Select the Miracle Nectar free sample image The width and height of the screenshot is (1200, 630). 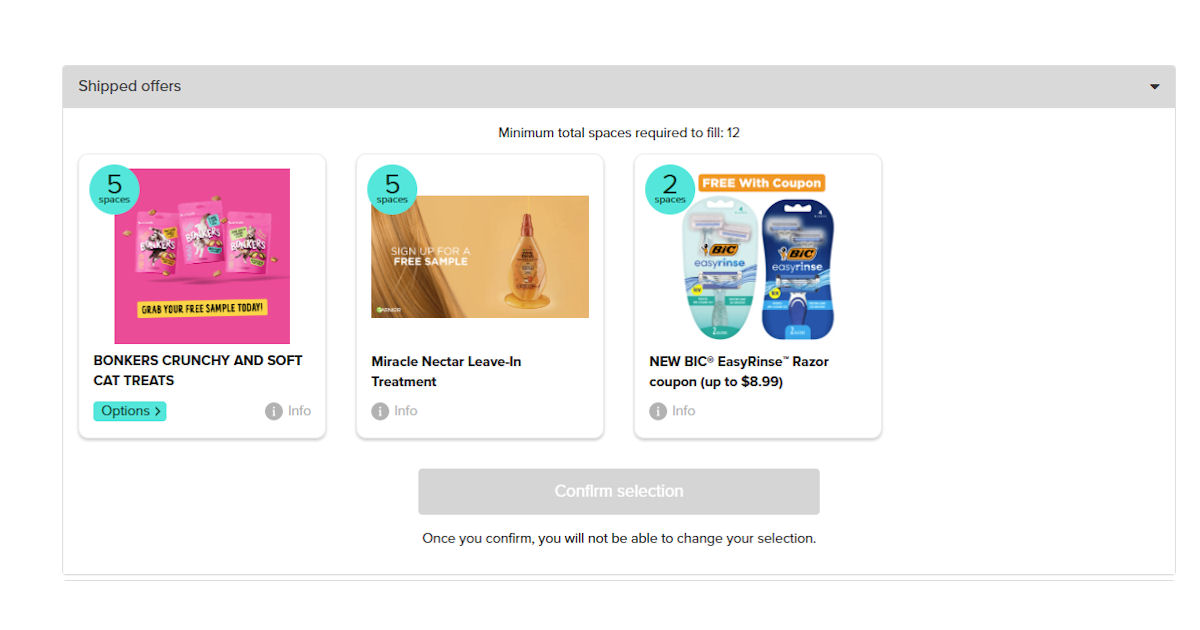(x=480, y=257)
